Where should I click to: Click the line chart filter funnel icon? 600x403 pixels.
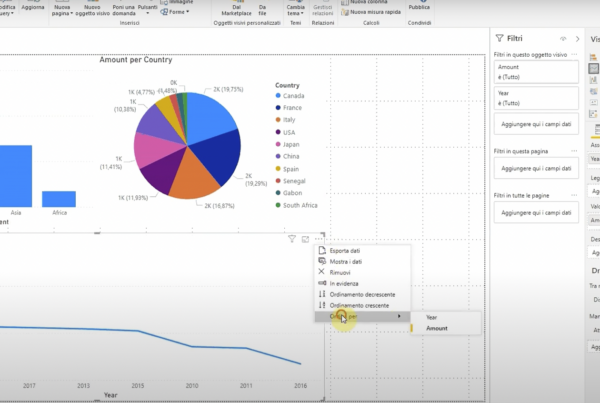pyautogui.click(x=292, y=239)
